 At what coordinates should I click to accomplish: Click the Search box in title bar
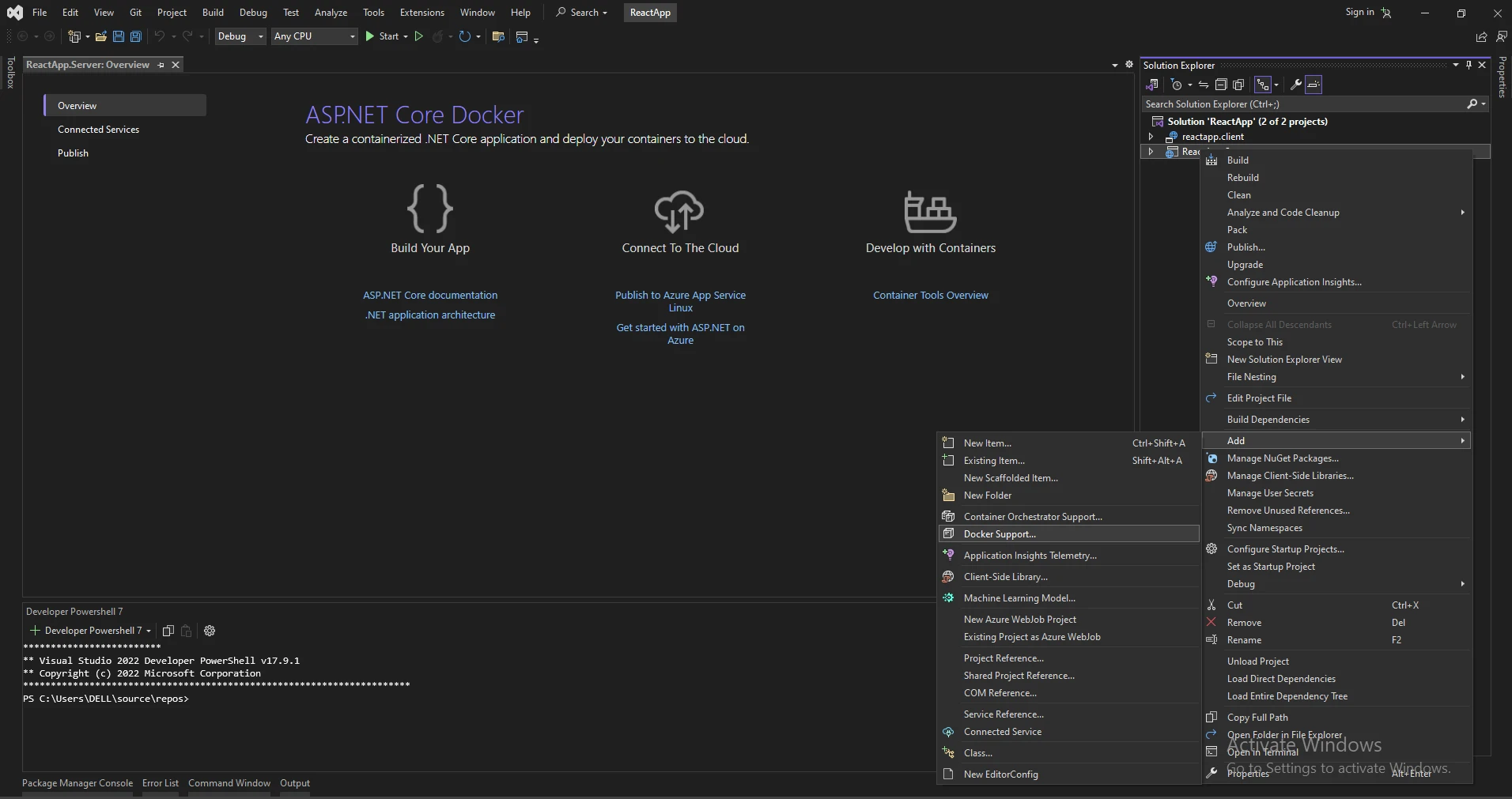click(x=581, y=13)
